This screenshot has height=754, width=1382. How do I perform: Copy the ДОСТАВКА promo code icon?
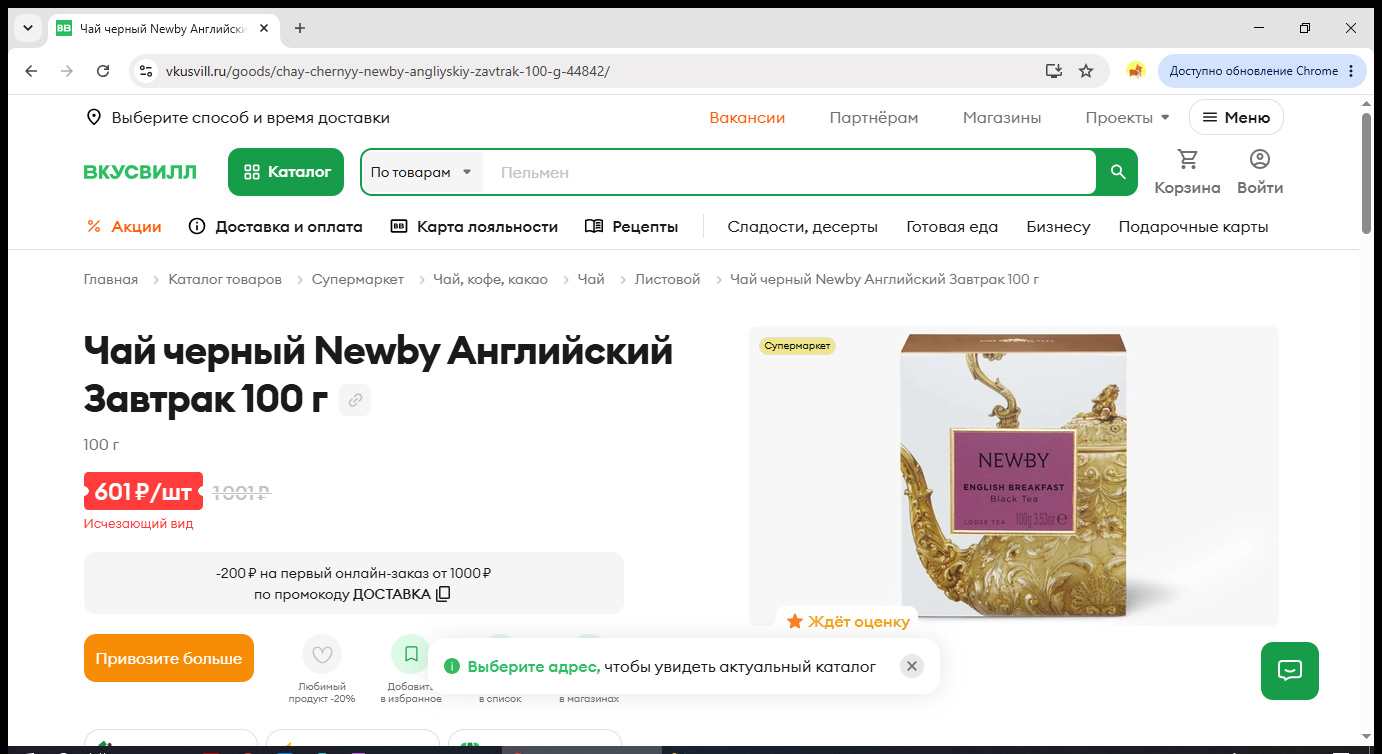pos(443,594)
